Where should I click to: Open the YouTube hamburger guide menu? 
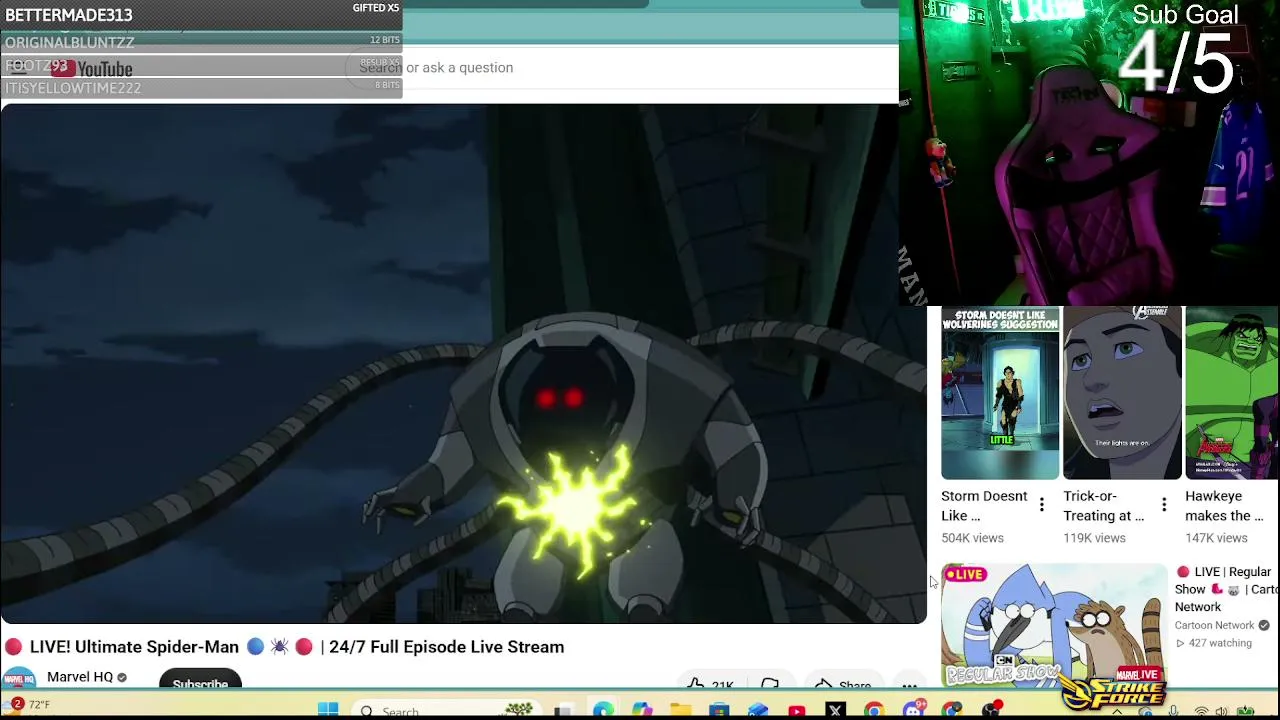[17, 68]
